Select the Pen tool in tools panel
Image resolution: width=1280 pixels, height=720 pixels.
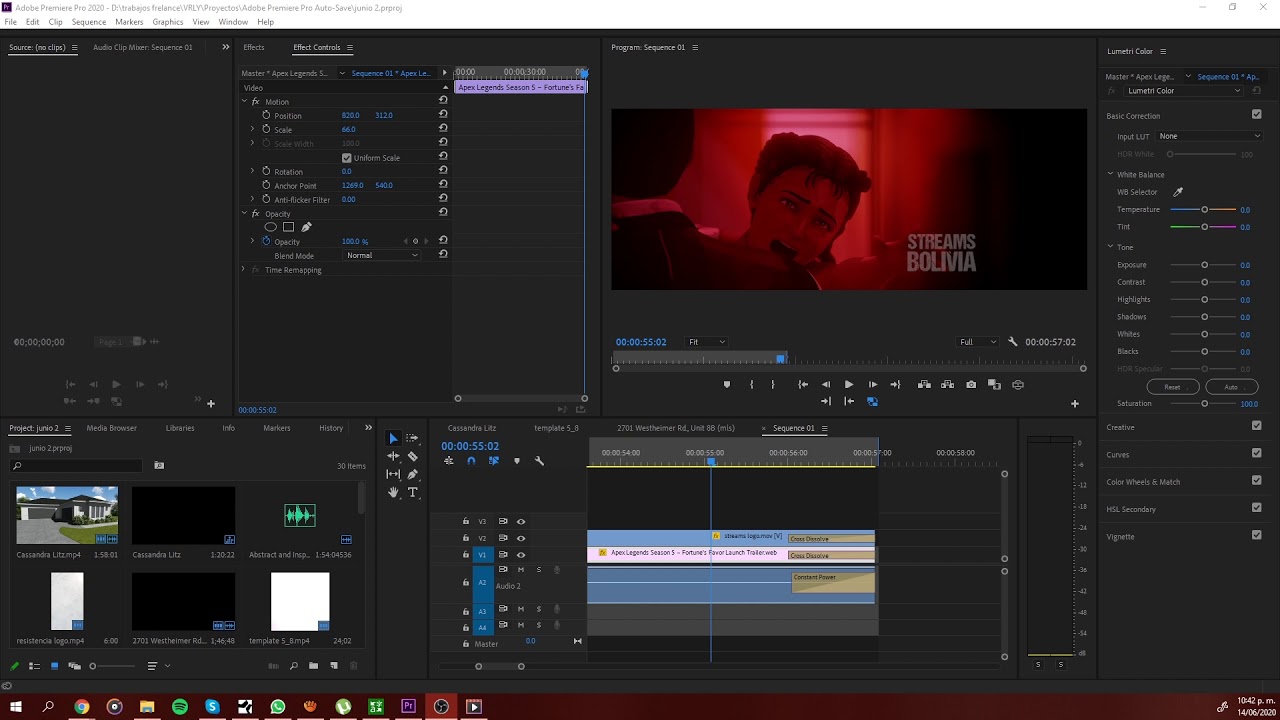[412, 474]
